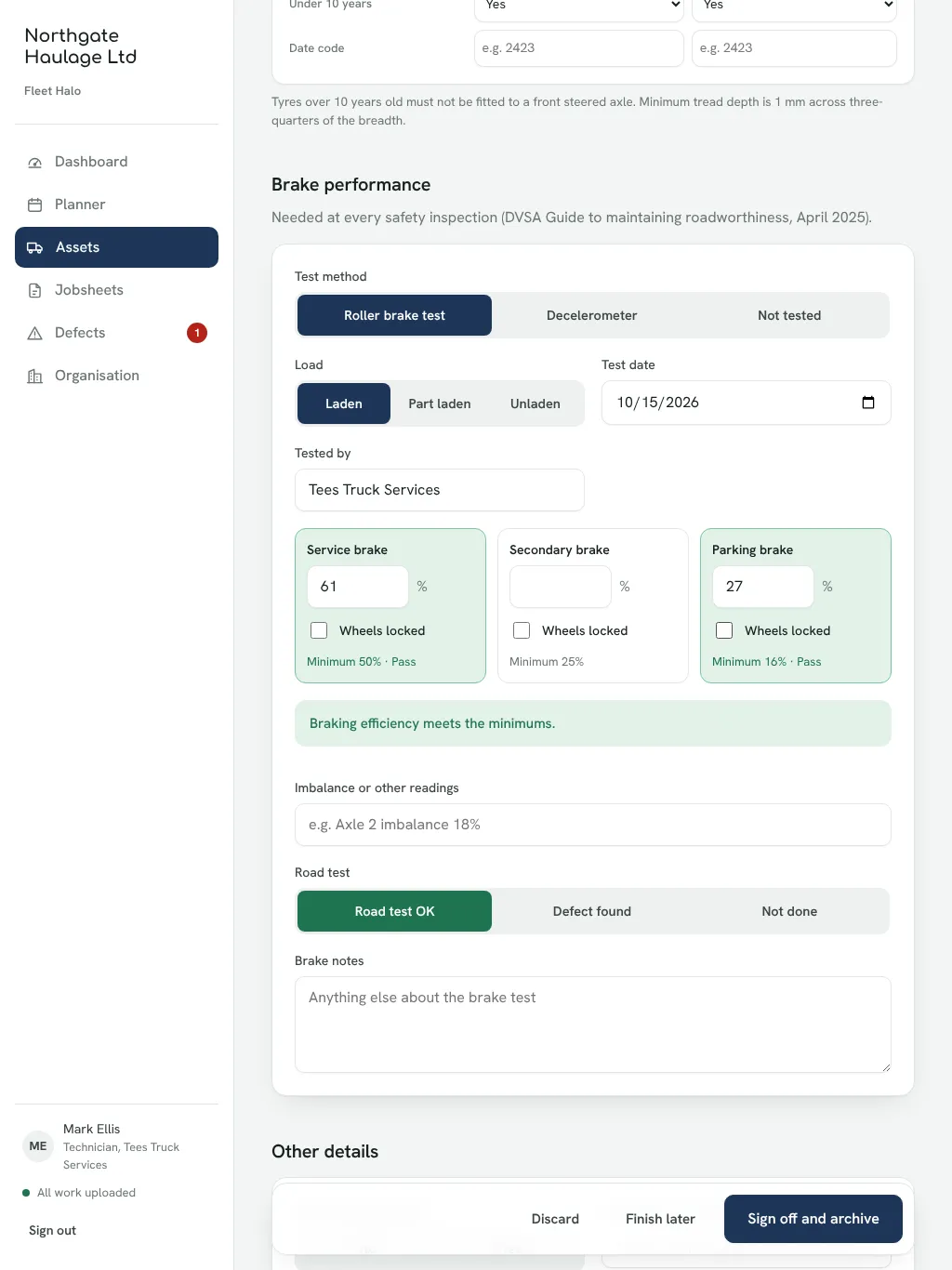
Task: Click the Test date field
Action: point(747,403)
